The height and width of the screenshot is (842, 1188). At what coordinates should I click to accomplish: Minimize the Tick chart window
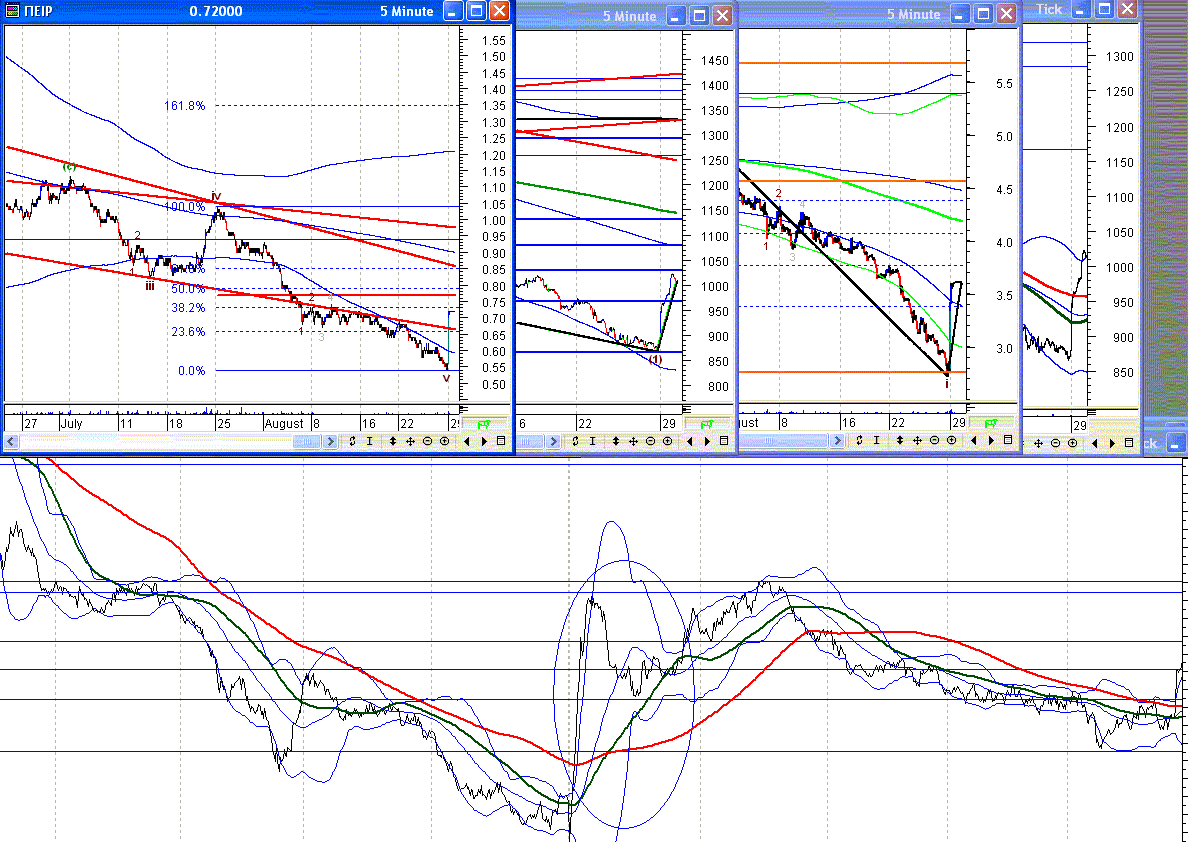coord(1082,9)
